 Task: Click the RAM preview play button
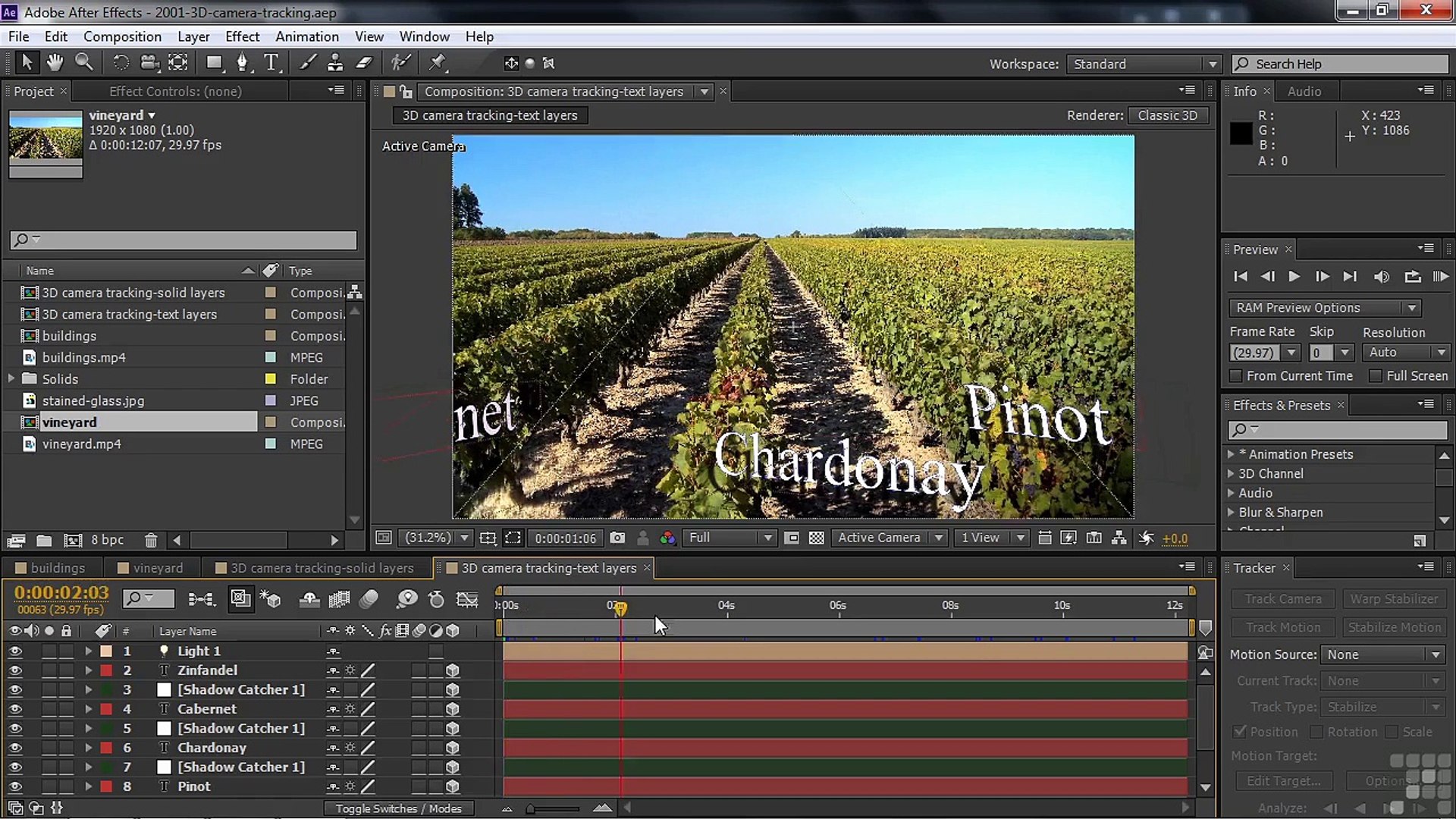tap(1439, 277)
